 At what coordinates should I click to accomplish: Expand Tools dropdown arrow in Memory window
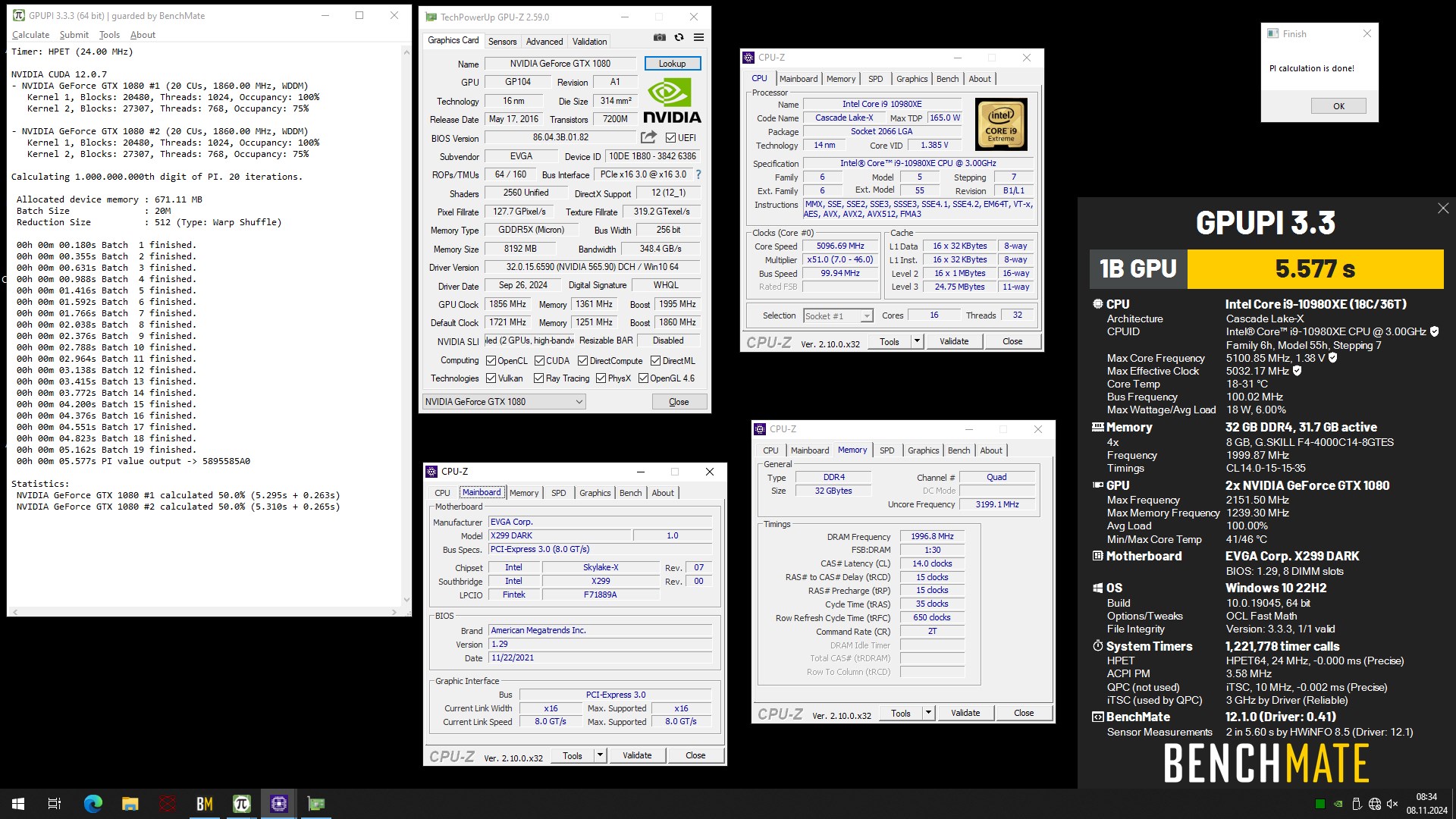click(x=927, y=713)
